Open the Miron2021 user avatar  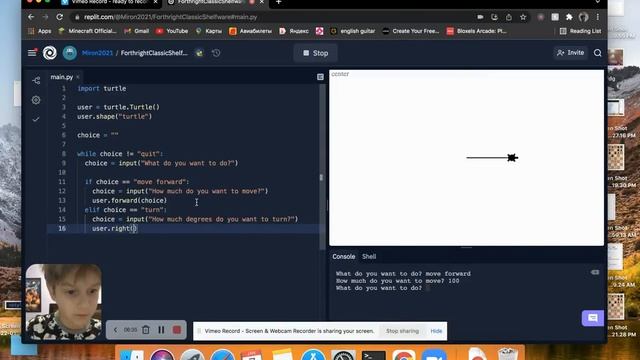pos(70,53)
